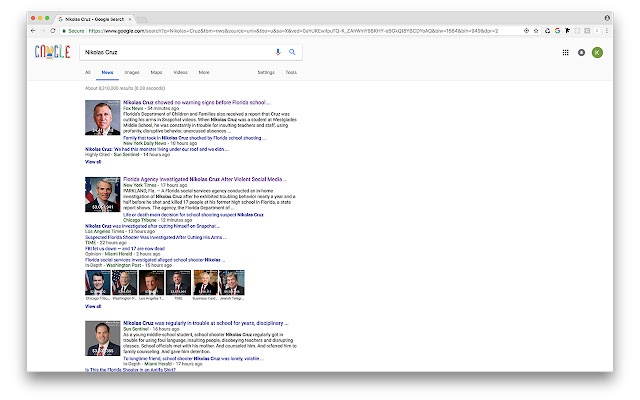Open 'Nikolas Cruz showed no warning signs' headline
This screenshot has width=640, height=400.
pyautogui.click(x=197, y=102)
